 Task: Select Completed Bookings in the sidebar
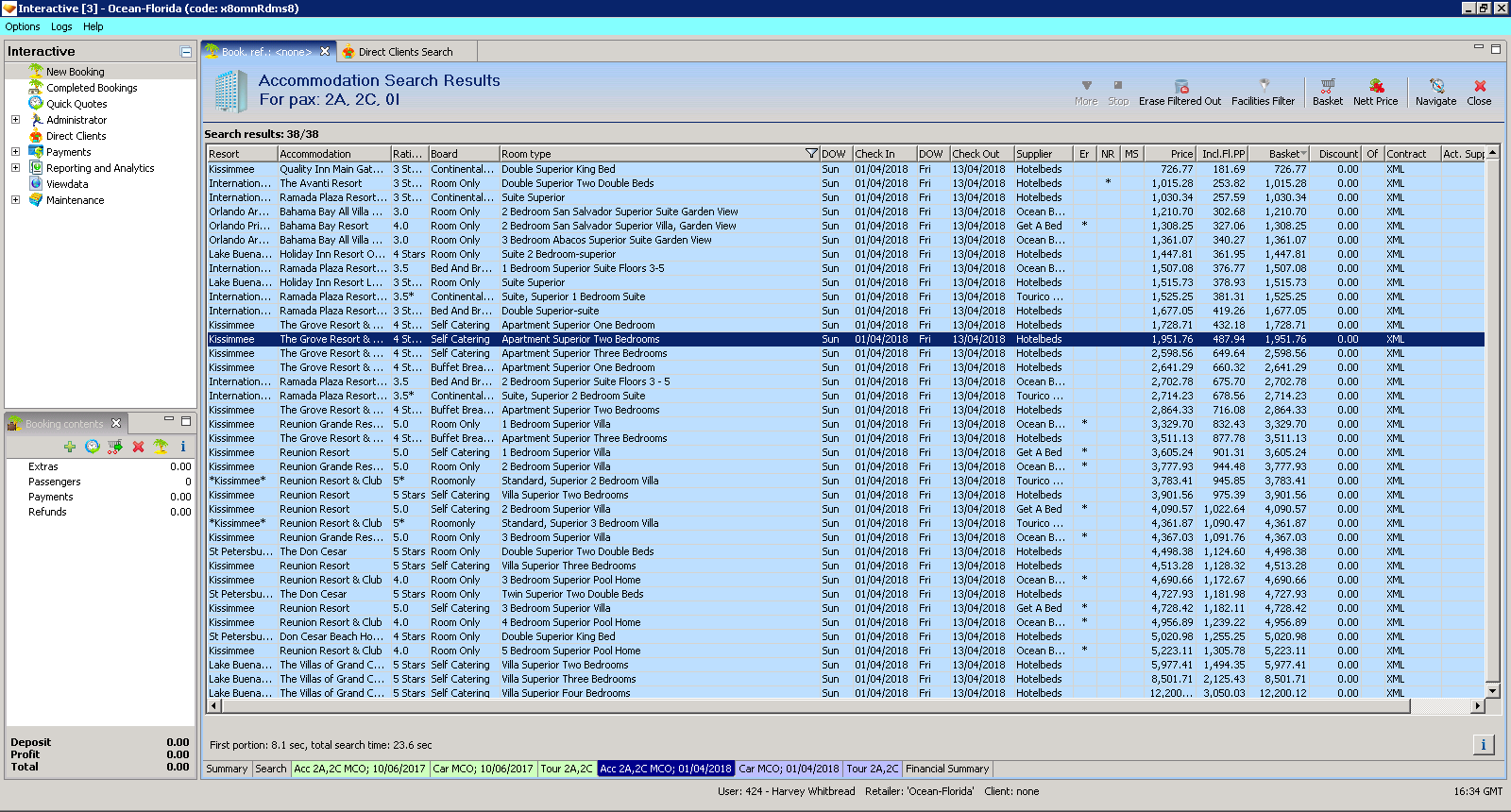tap(92, 88)
